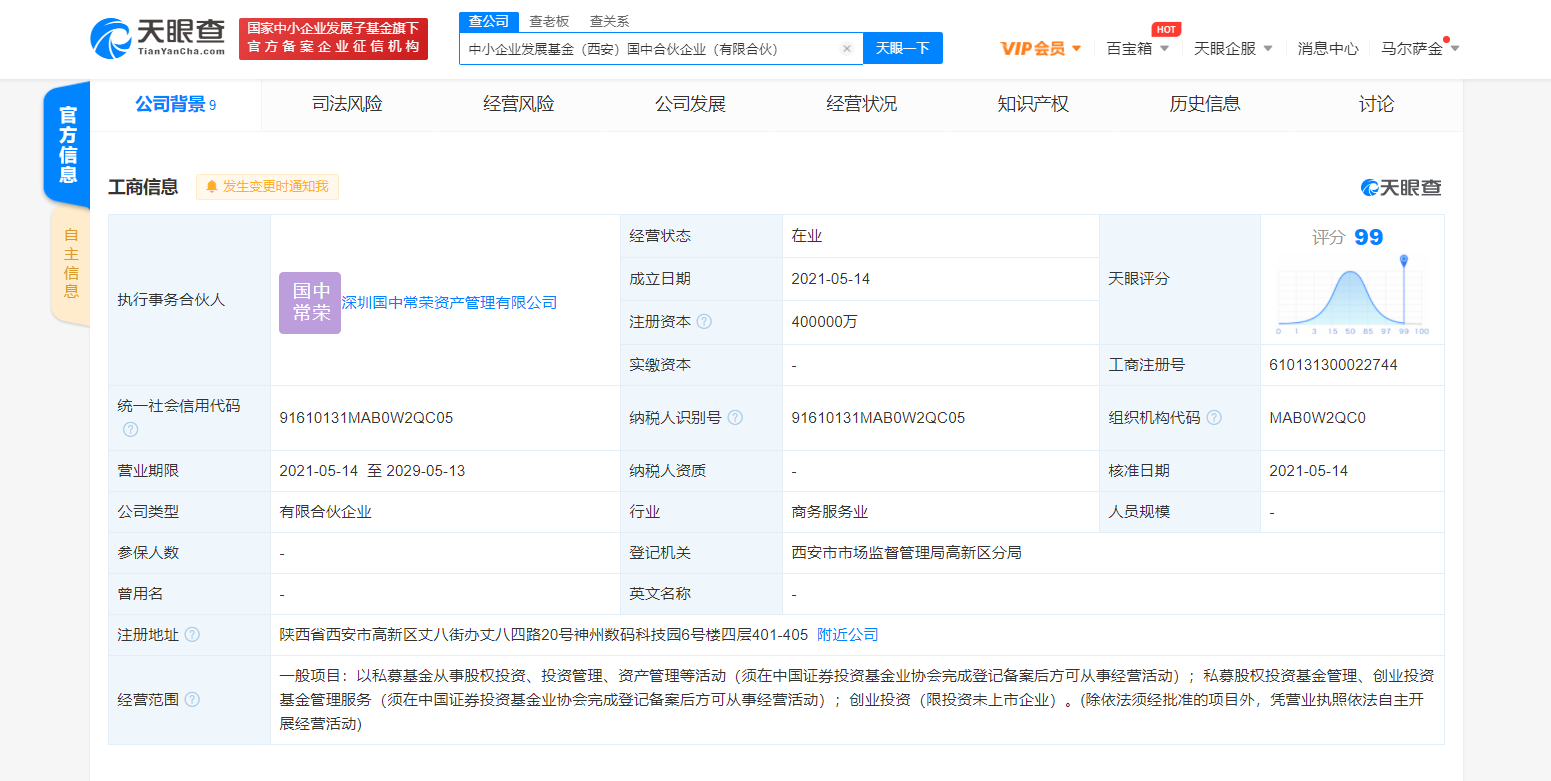Open the 马尔萨金 user account menu
Image resolution: width=1551 pixels, height=781 pixels.
coord(1420,48)
